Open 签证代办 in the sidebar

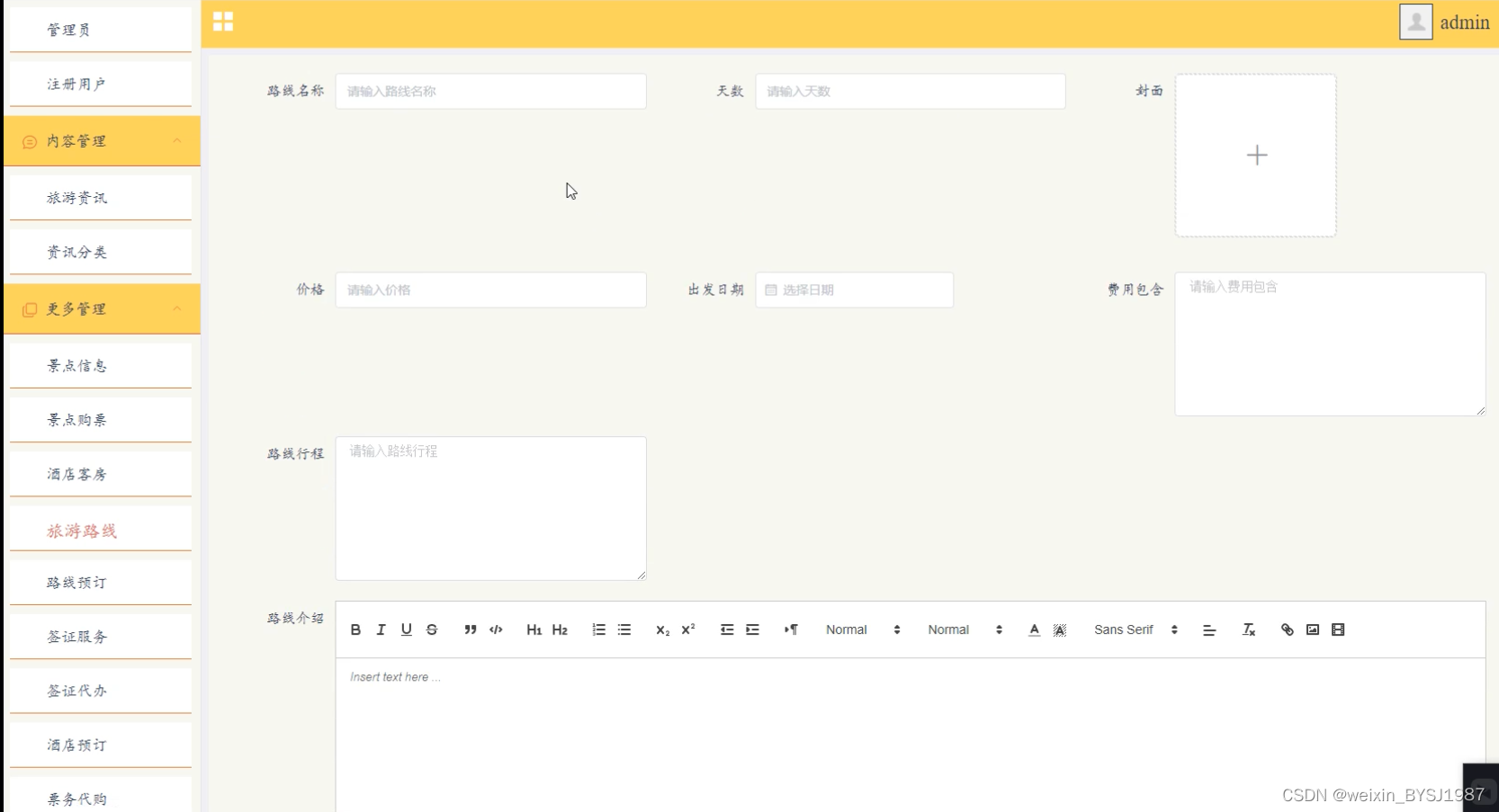pyautogui.click(x=100, y=691)
